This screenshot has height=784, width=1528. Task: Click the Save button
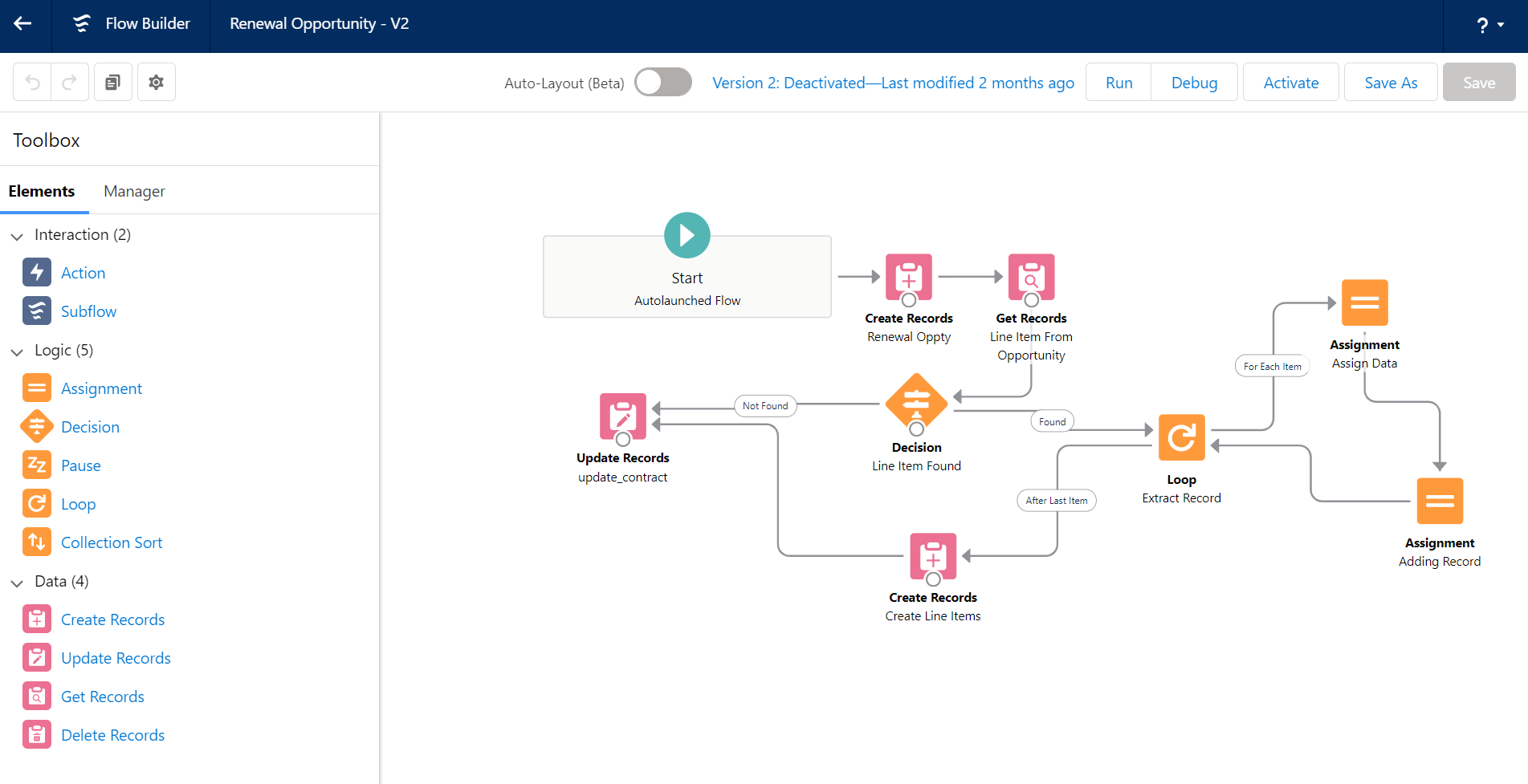(x=1479, y=82)
